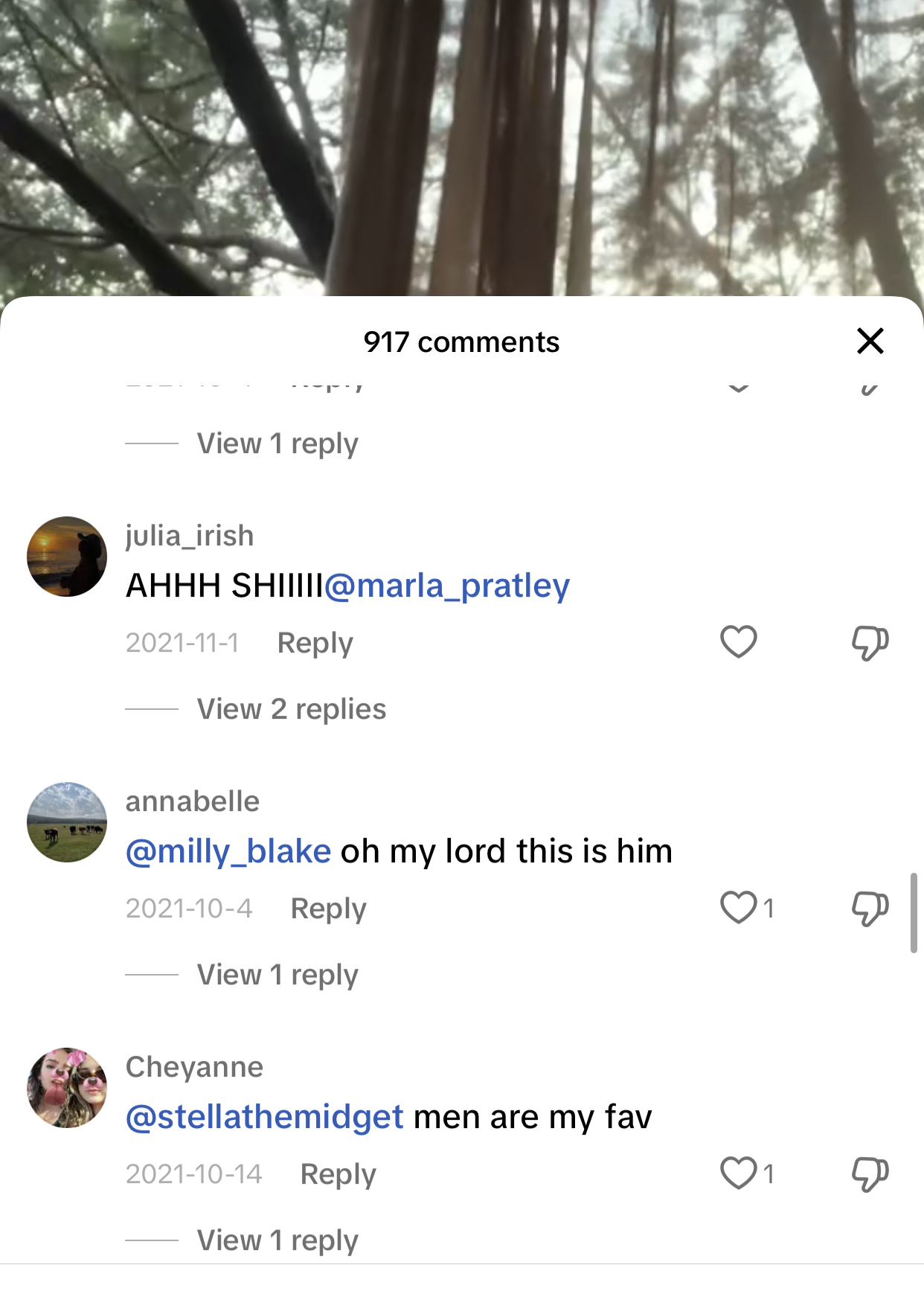
Task: Reply to annabelle's comment
Action: 328,909
